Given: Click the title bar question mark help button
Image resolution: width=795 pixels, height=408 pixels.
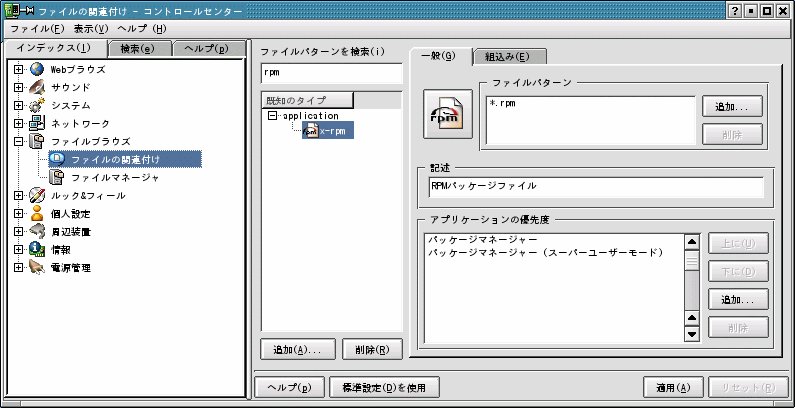Looking at the screenshot, I should (735, 11).
